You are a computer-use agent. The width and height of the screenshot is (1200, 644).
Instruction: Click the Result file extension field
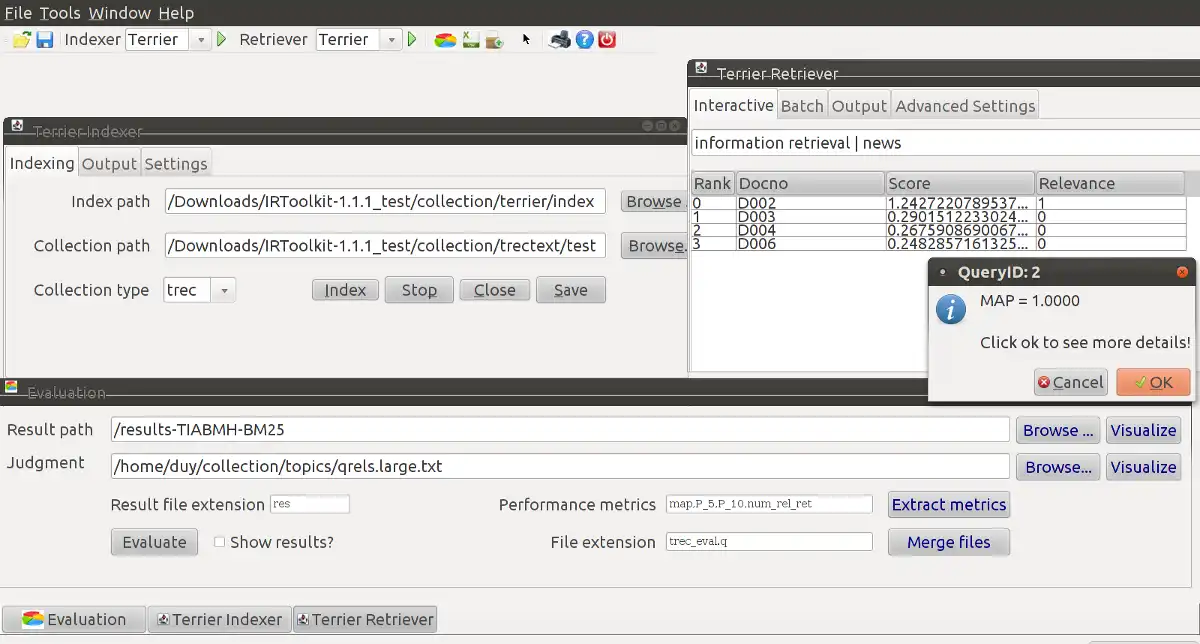tap(310, 504)
